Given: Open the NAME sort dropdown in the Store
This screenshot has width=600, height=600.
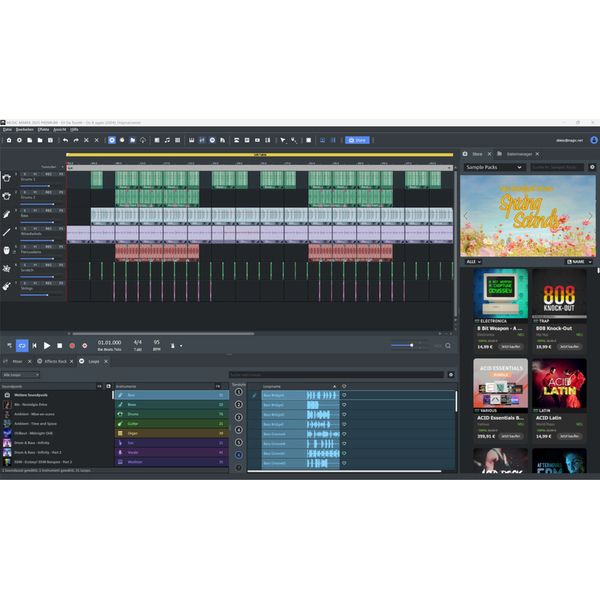Looking at the screenshot, I should pyautogui.click(x=579, y=262).
